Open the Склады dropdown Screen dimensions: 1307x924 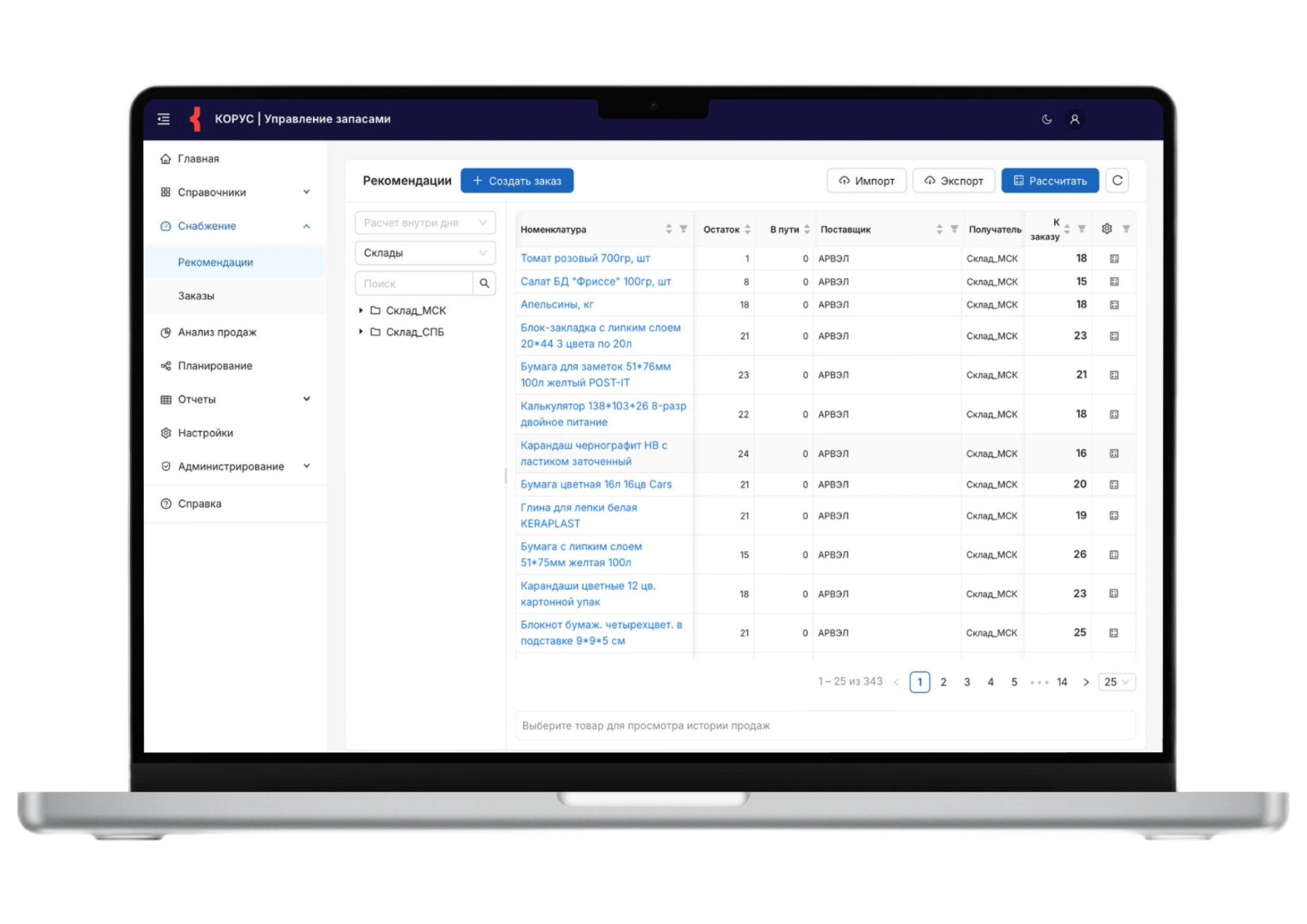click(425, 253)
